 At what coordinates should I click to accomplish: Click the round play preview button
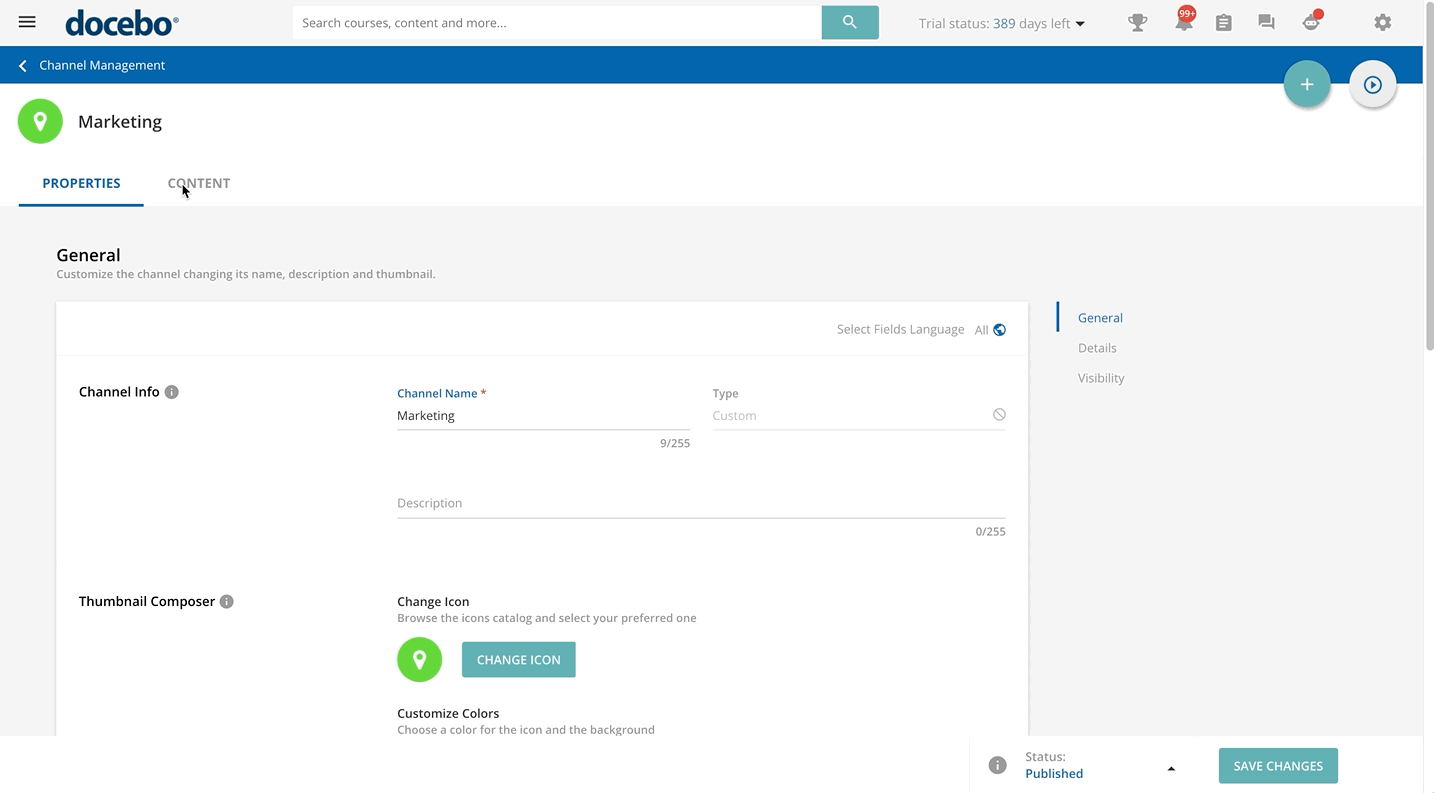pyautogui.click(x=1373, y=85)
